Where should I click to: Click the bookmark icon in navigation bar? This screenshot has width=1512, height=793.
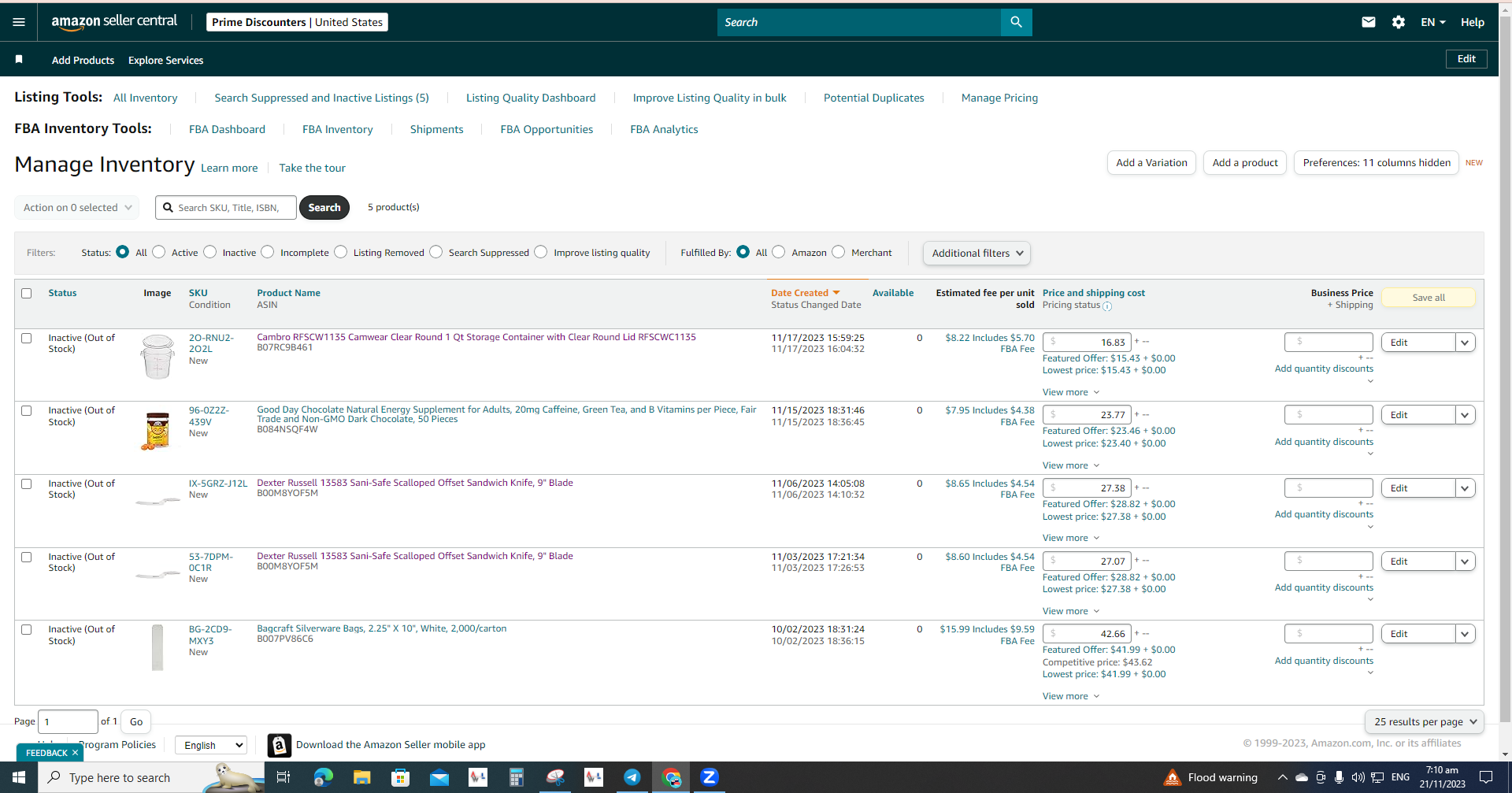point(19,60)
